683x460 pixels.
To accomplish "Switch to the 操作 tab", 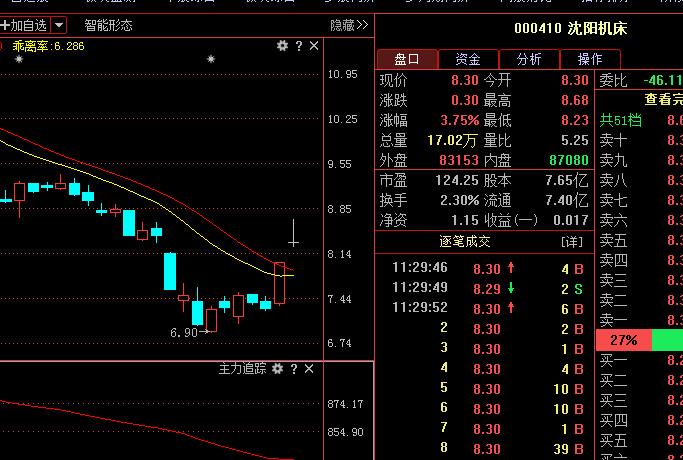I will tap(590, 59).
